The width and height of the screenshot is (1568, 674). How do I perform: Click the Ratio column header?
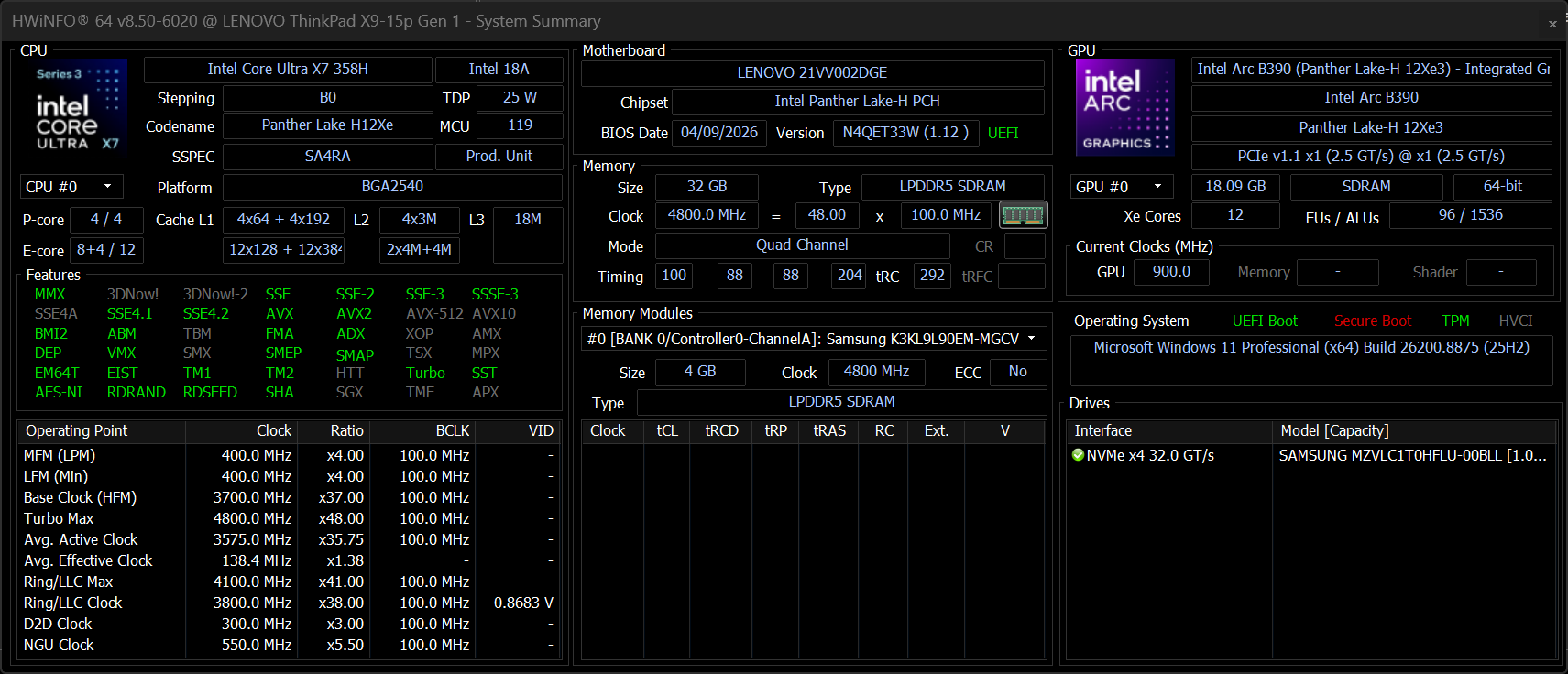334,430
